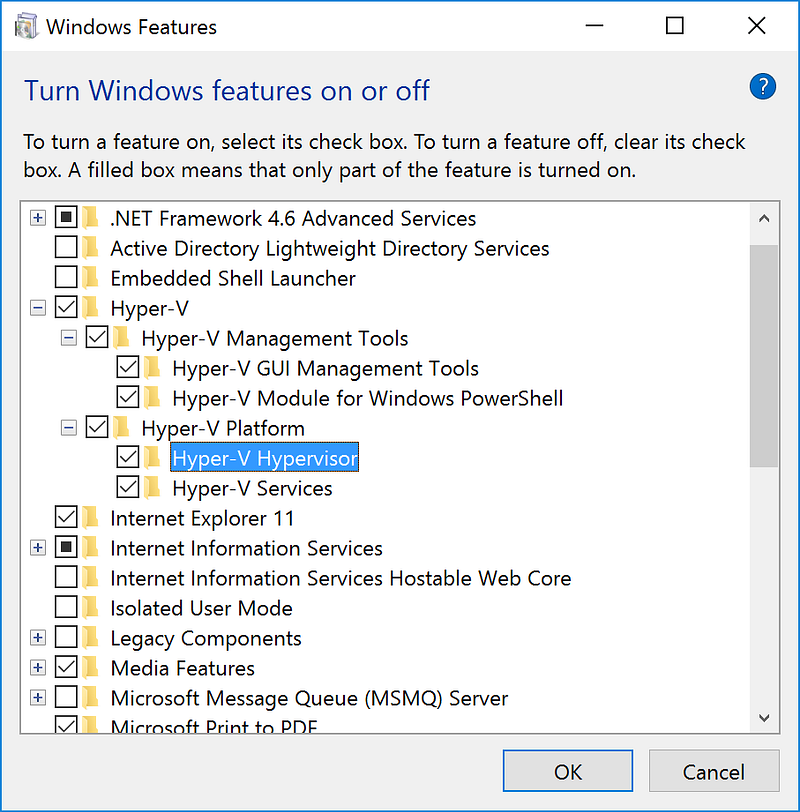Uncheck Hyper-V Management Tools checkbox
800x812 pixels.
click(x=97, y=338)
